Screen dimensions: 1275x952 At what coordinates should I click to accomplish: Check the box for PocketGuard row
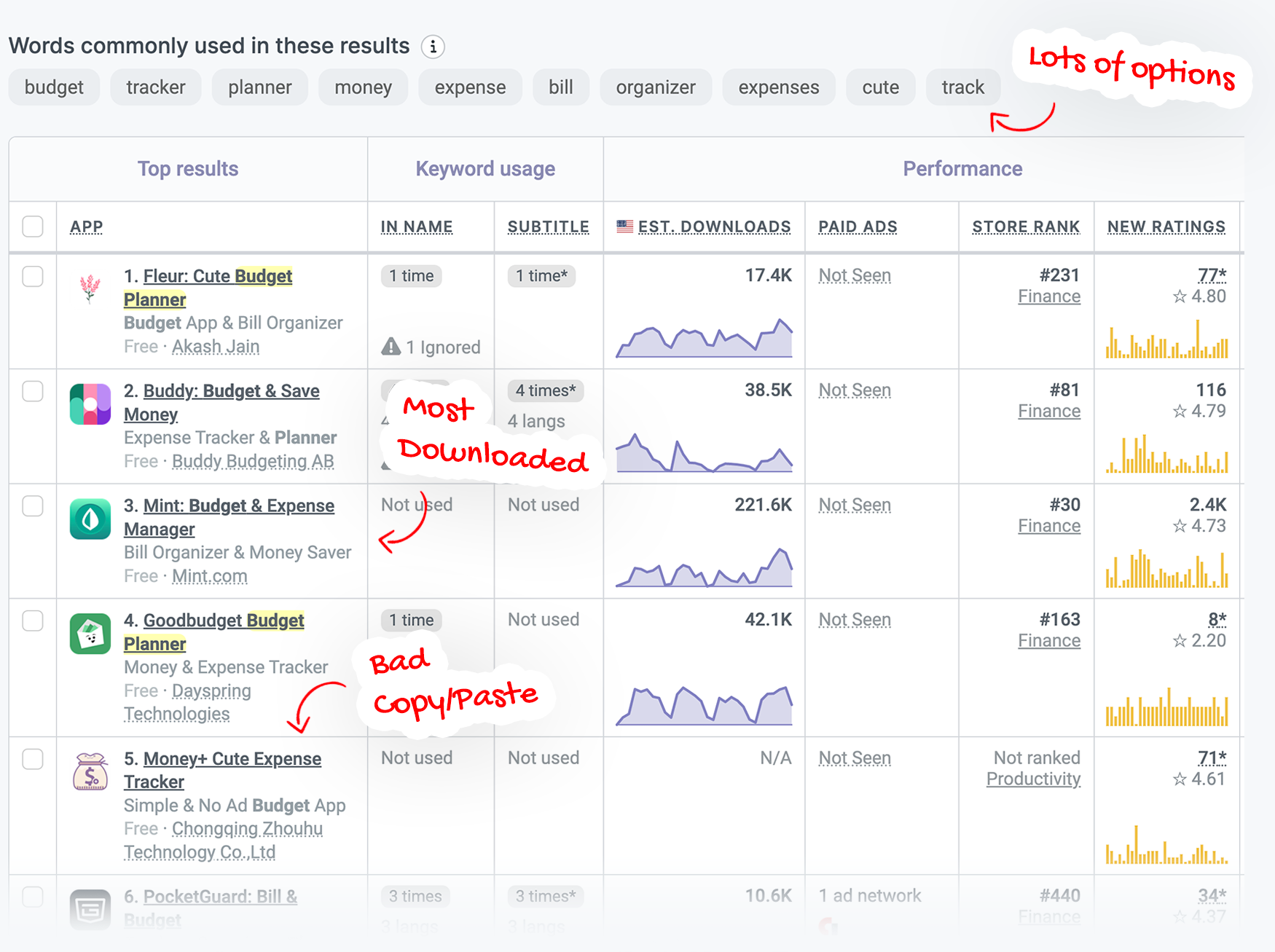point(33,897)
